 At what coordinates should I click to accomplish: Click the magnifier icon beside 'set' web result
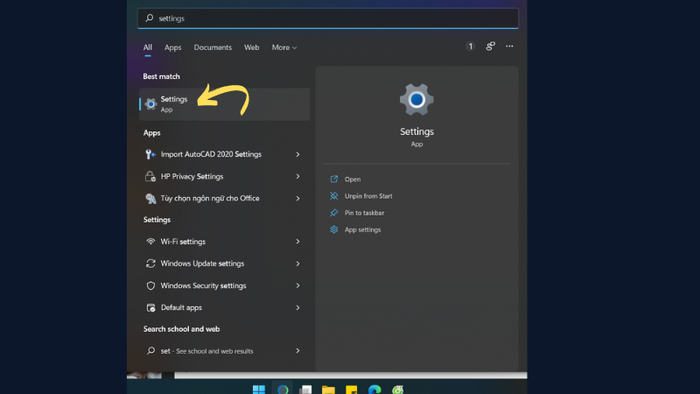point(150,351)
